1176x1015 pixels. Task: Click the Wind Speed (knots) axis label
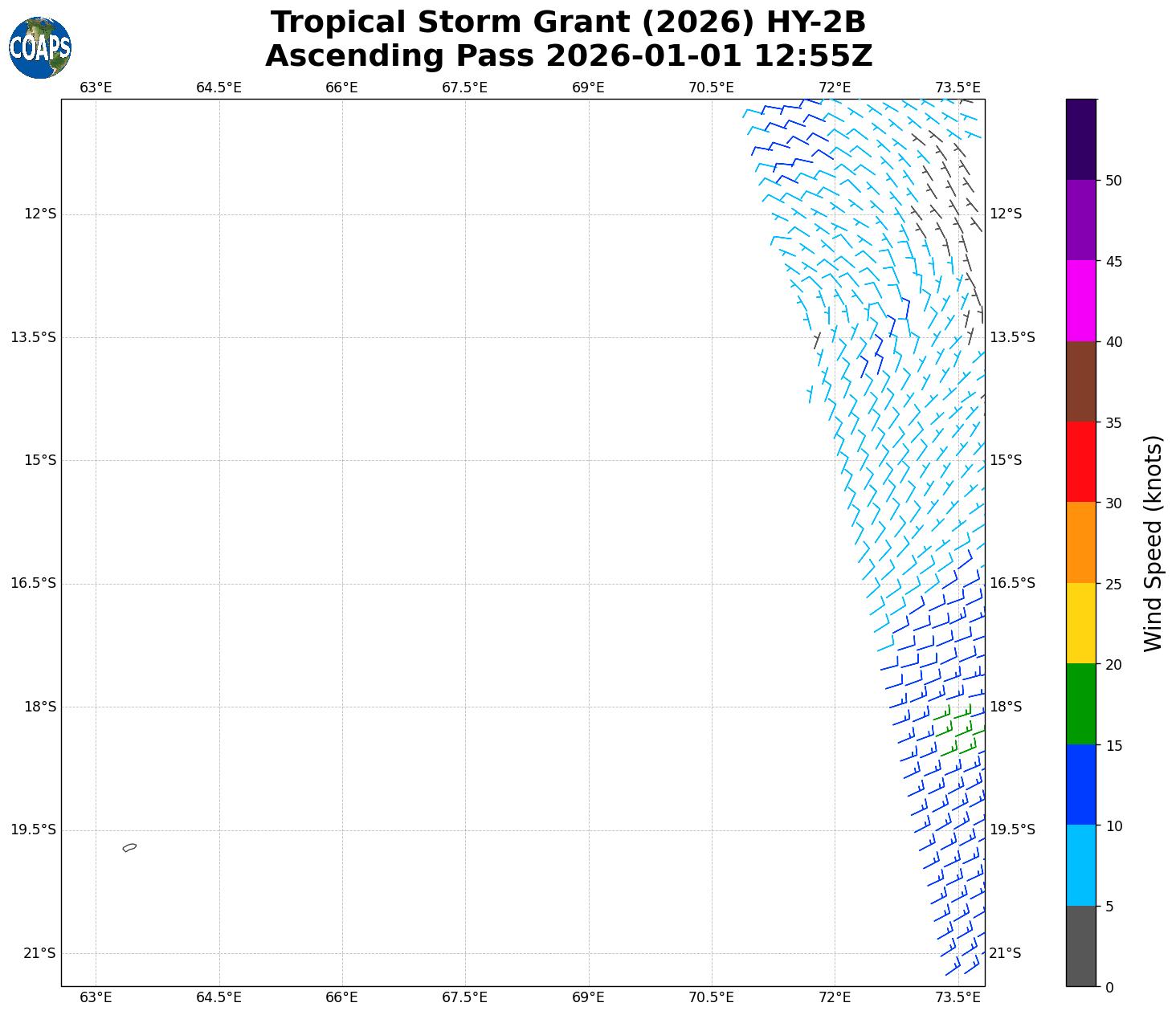coord(1152,543)
